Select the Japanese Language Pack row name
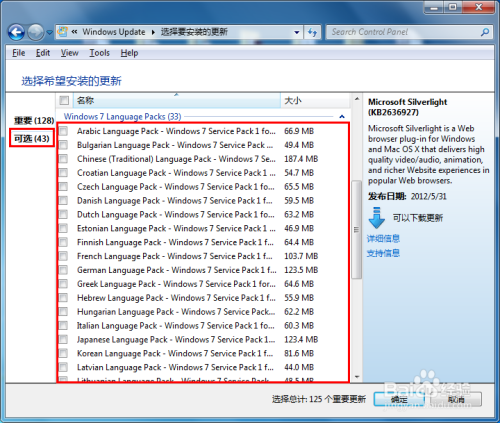 tap(176, 340)
